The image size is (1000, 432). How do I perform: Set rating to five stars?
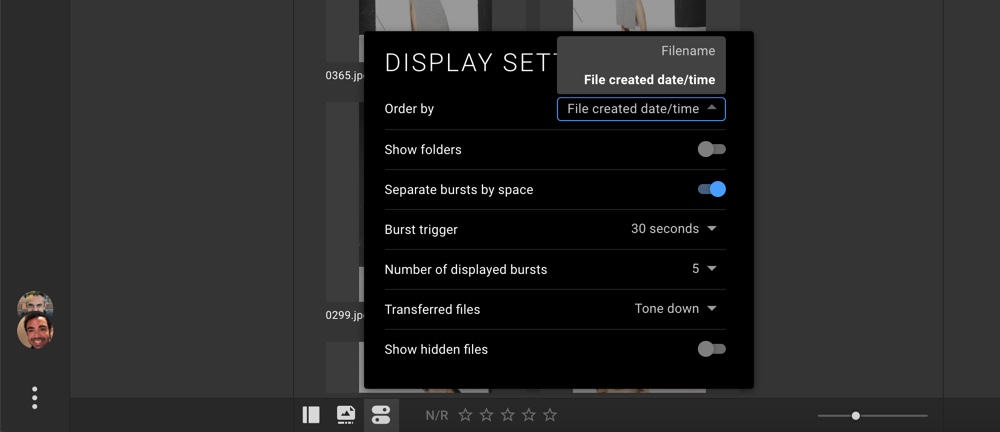(550, 415)
